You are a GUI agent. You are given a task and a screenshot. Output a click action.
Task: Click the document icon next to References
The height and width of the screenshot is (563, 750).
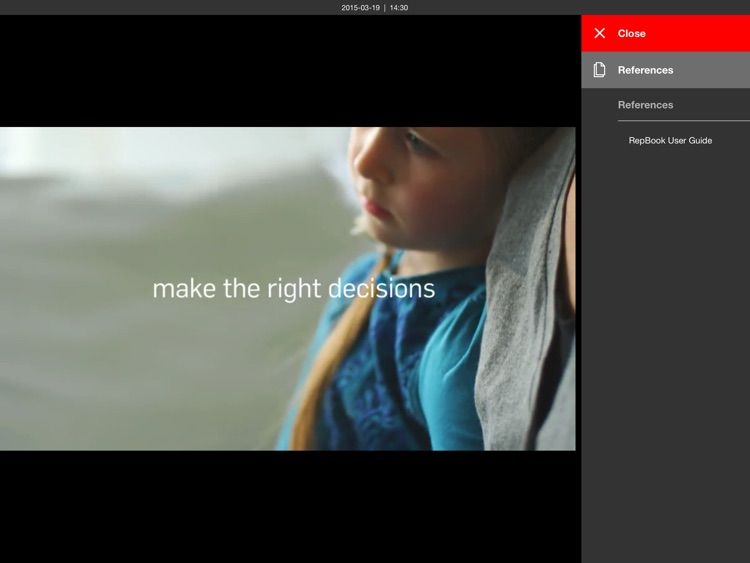click(599, 70)
